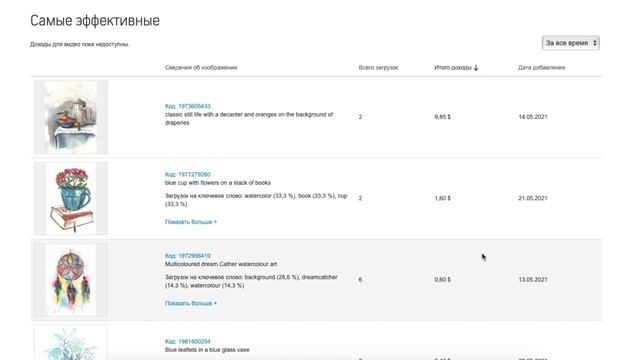
Task: Click the 'Самые эффективные' page heading
Action: (95, 20)
